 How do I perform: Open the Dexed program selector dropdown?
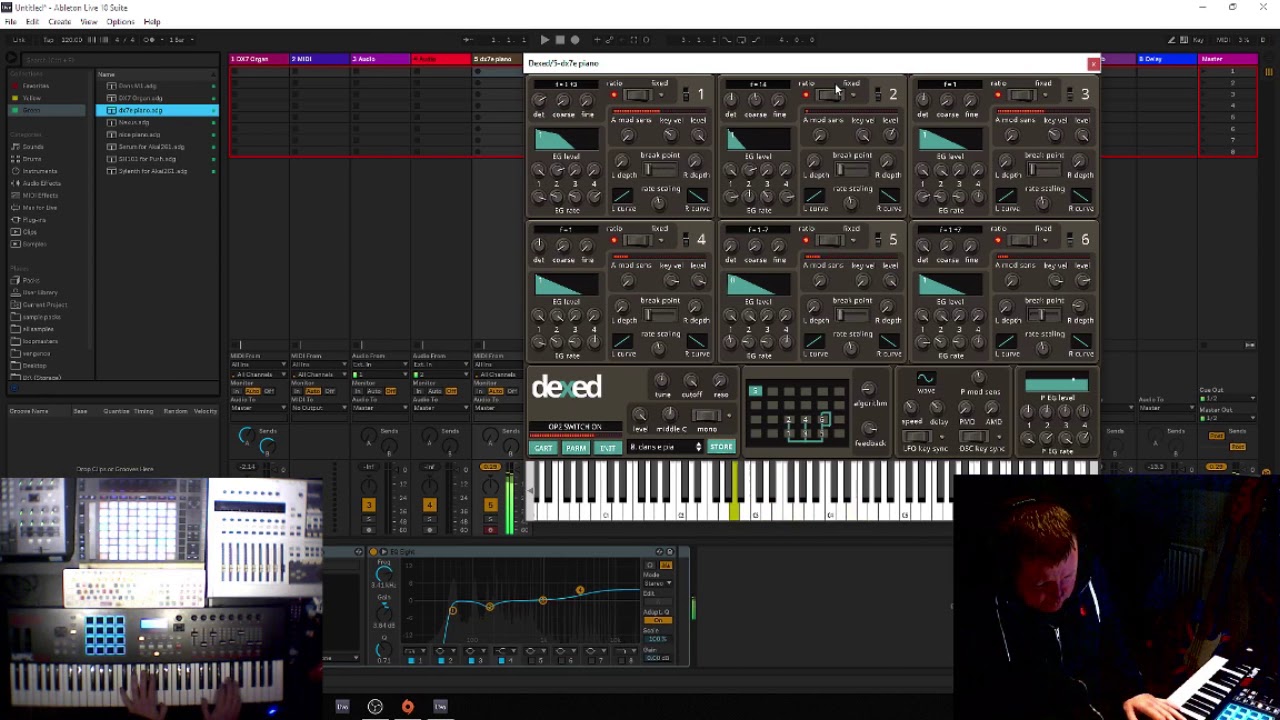point(665,447)
